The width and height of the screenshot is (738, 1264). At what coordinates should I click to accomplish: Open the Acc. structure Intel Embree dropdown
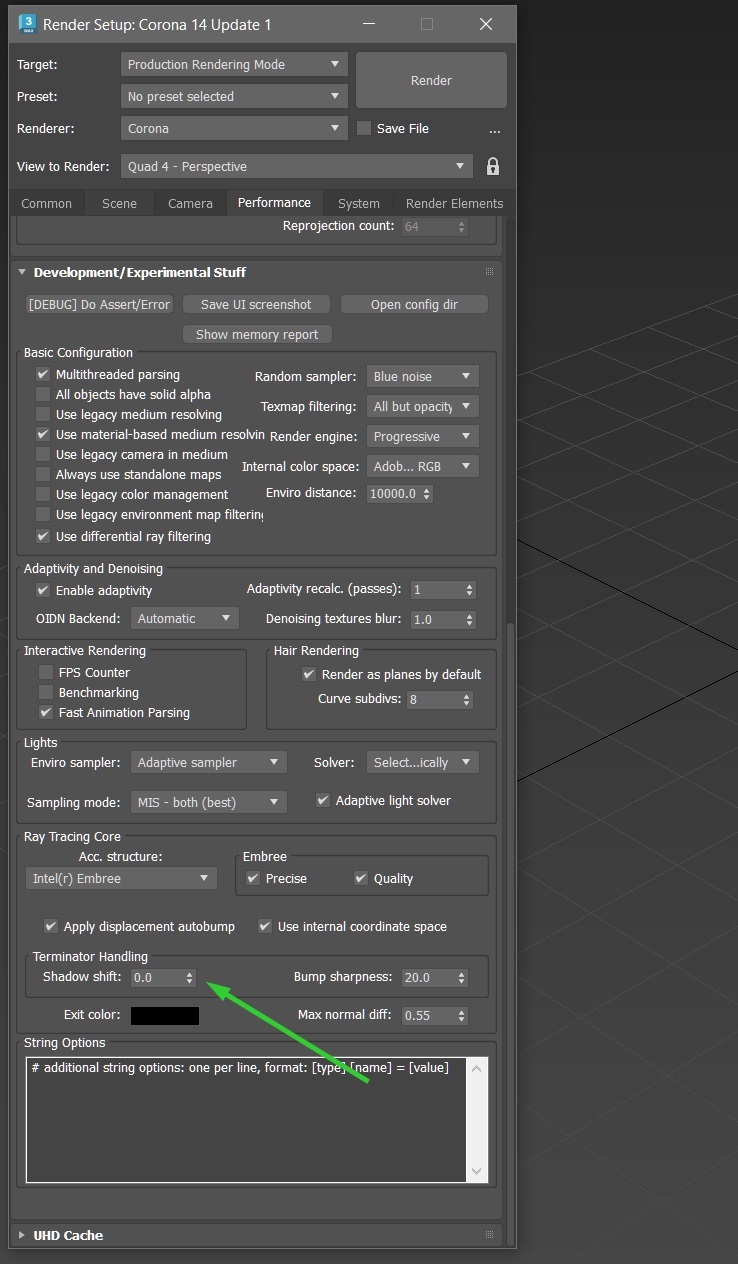click(x=120, y=878)
